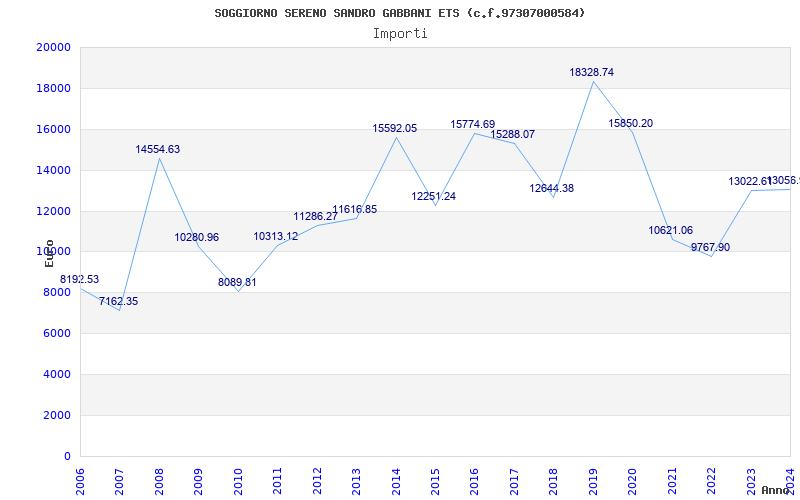This screenshot has width=800, height=500.
Task: Select the 8089.81 data label
Action: (x=237, y=283)
